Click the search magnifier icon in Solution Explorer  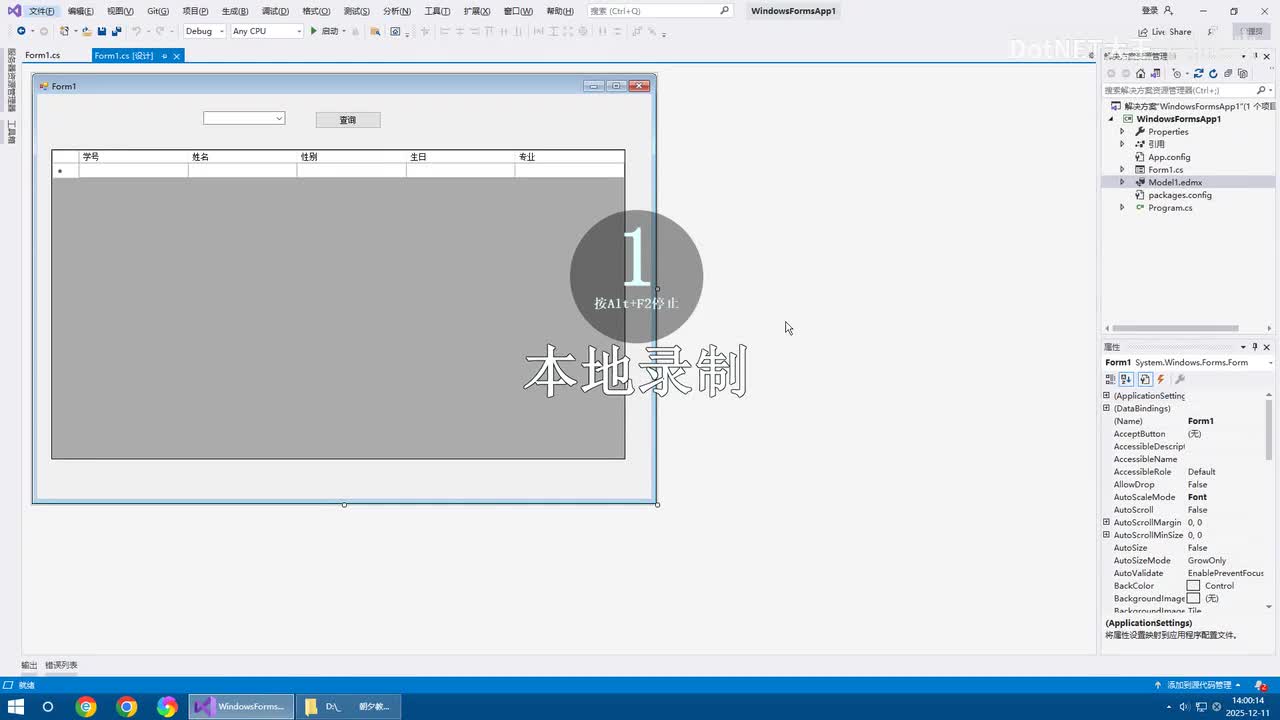1260,90
